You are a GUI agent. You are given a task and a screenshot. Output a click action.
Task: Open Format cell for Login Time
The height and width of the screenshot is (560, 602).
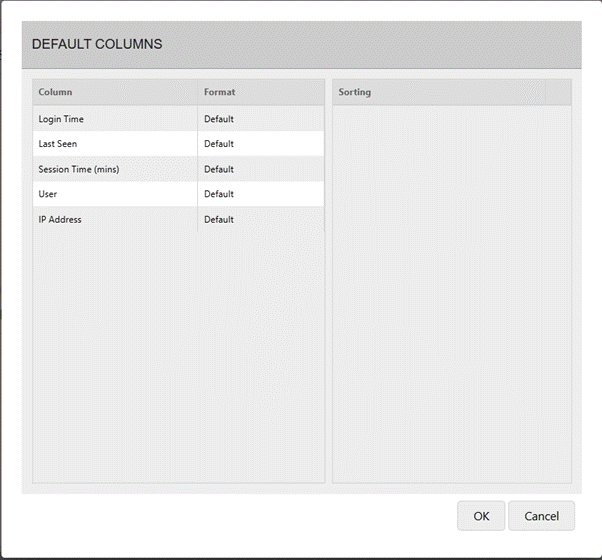click(261, 119)
